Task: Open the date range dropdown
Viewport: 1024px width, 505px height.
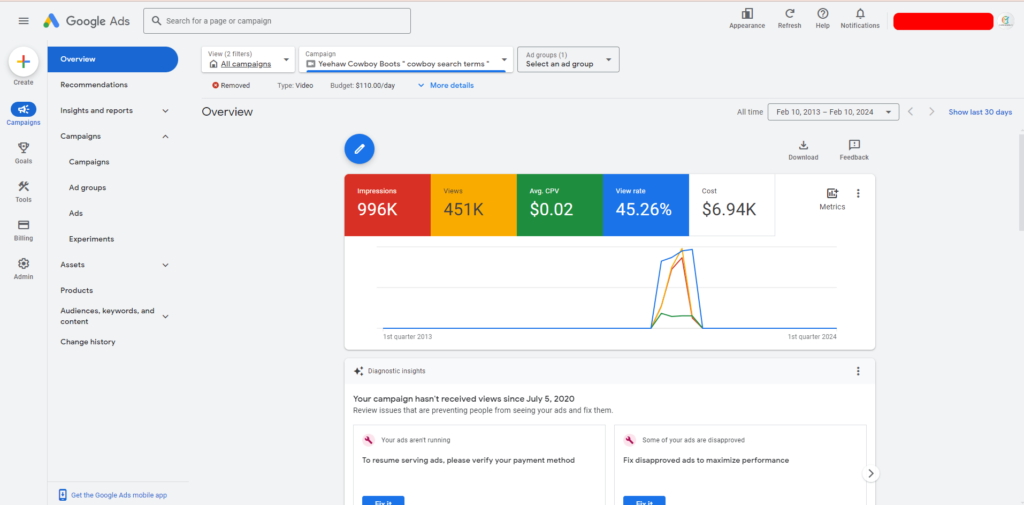Action: [833, 112]
